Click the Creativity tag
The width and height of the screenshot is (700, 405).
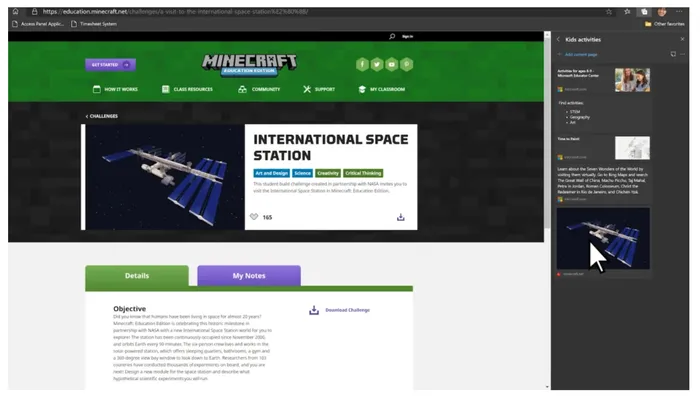click(x=328, y=173)
